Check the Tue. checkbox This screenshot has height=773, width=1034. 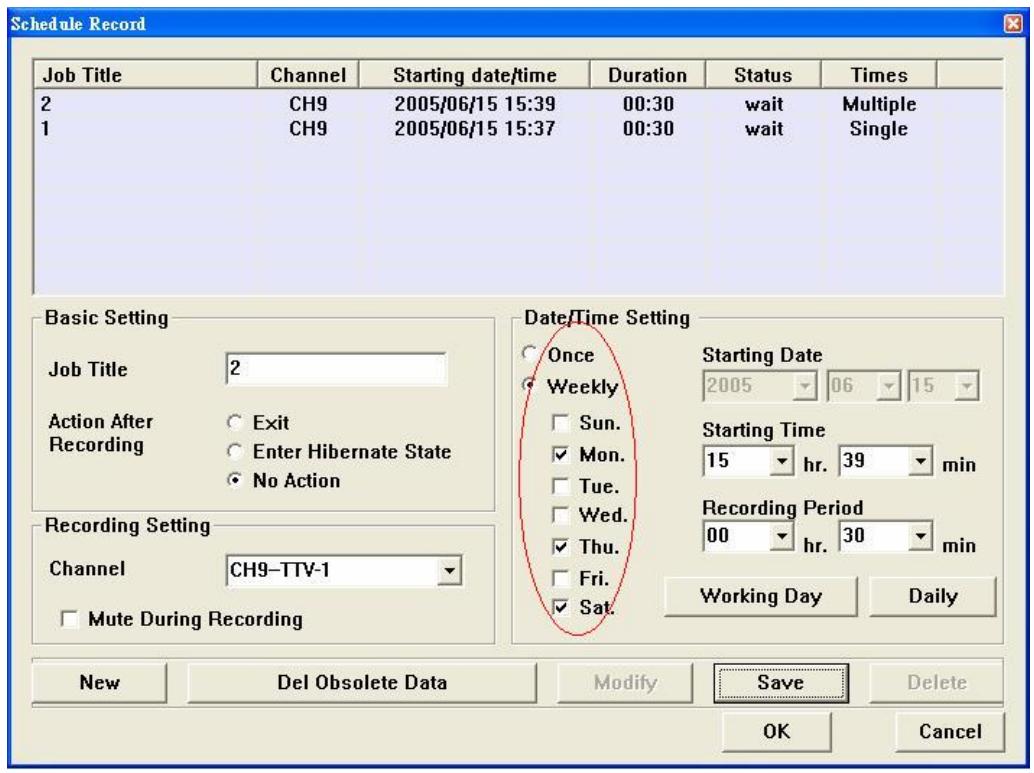[x=560, y=486]
